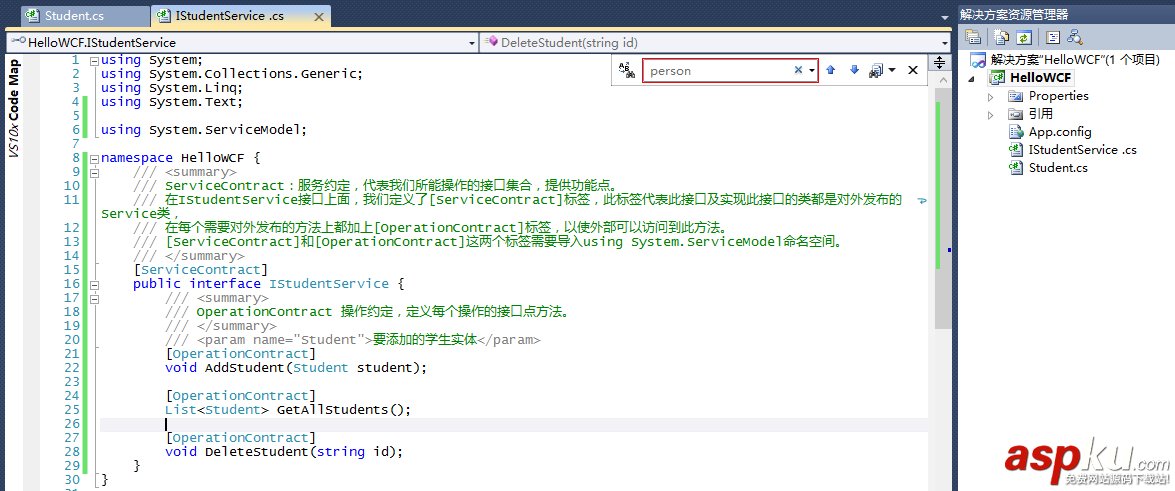Click the C# file icon on Student.cs tab
The height and width of the screenshot is (491, 1175).
point(32,15)
